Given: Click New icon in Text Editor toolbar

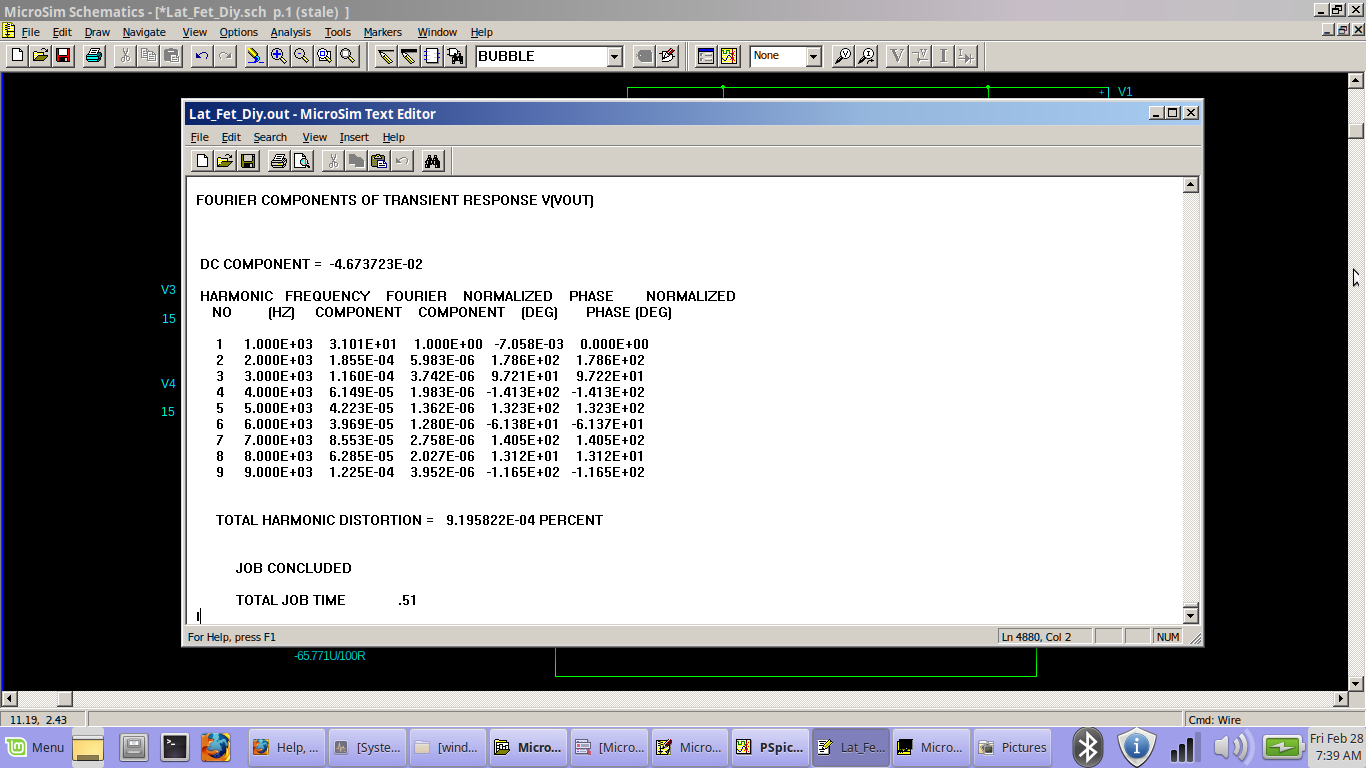Looking at the screenshot, I should coord(202,161).
